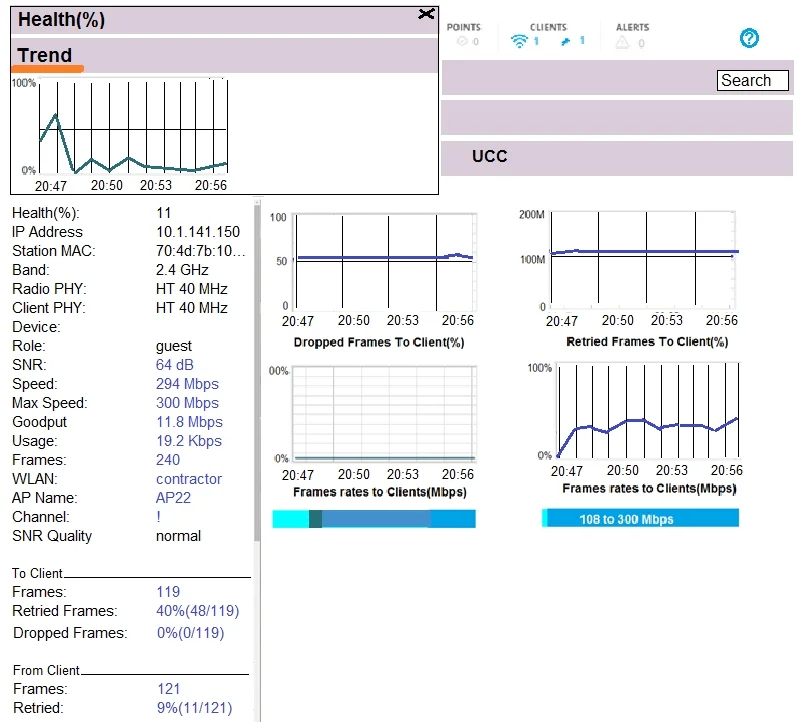Click the alerts warning triangle icon
The image size is (797, 727).
click(x=622, y=43)
